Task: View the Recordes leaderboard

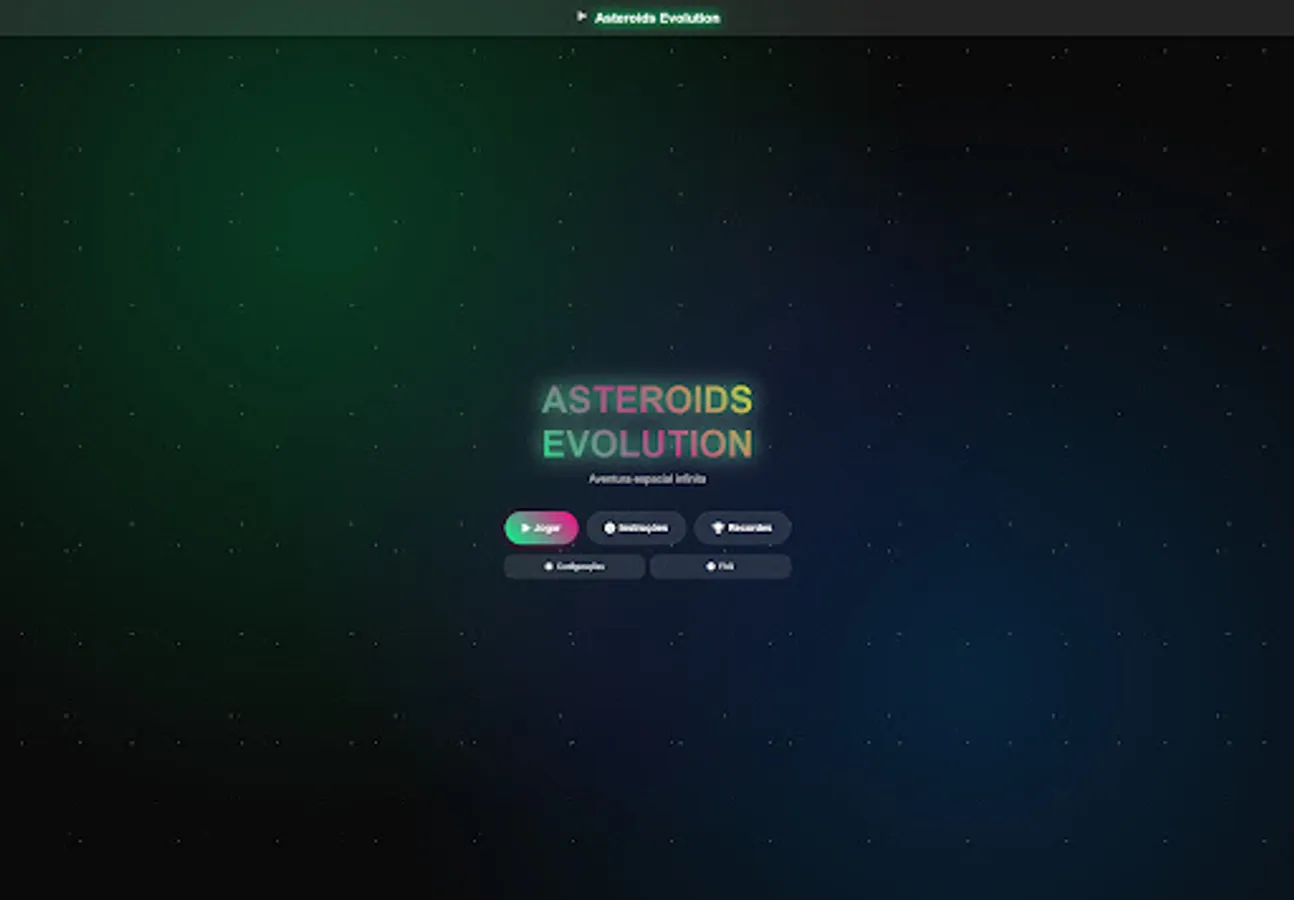Action: coord(742,528)
